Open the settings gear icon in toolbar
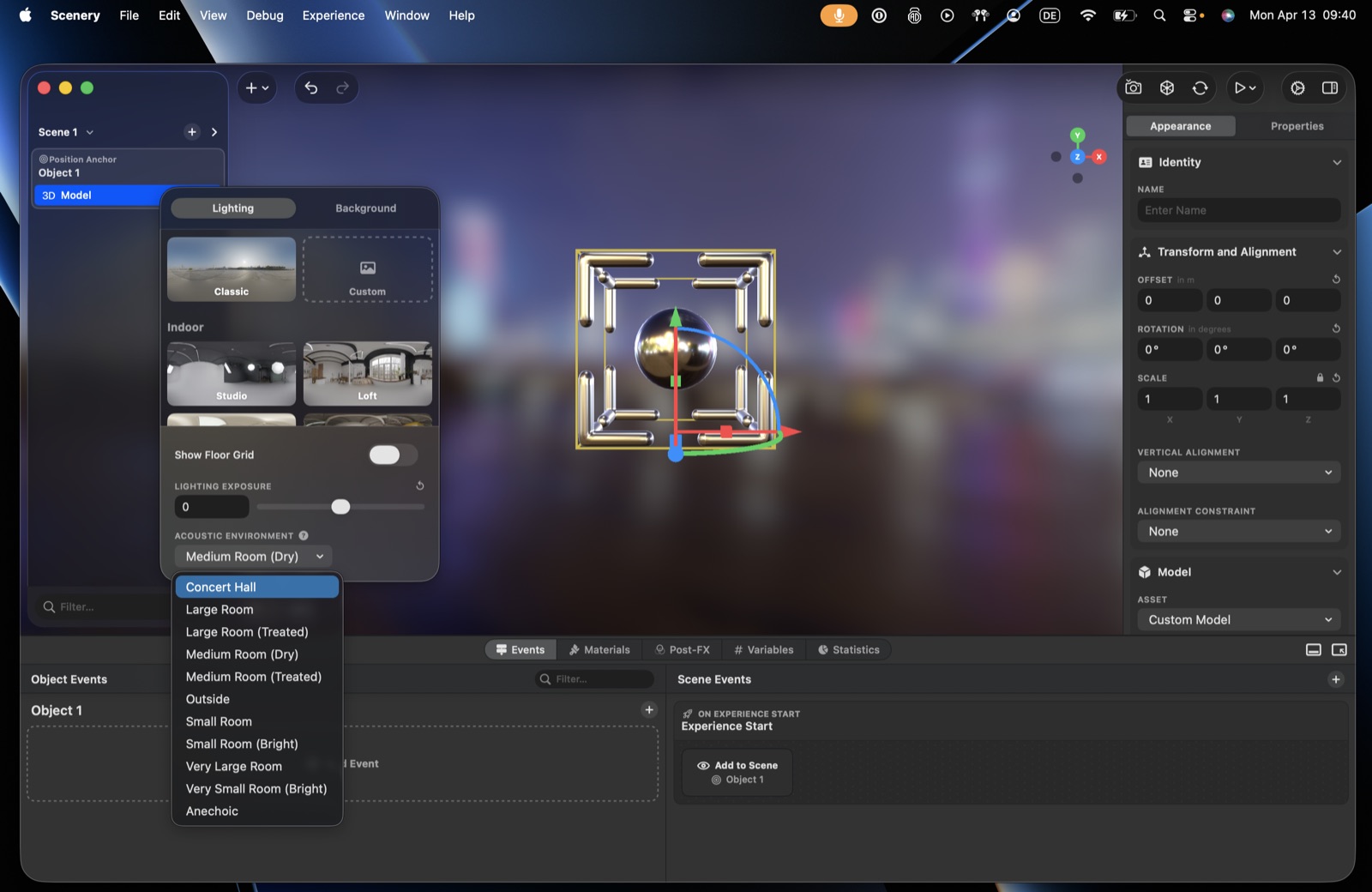The image size is (1372, 892). [1297, 87]
